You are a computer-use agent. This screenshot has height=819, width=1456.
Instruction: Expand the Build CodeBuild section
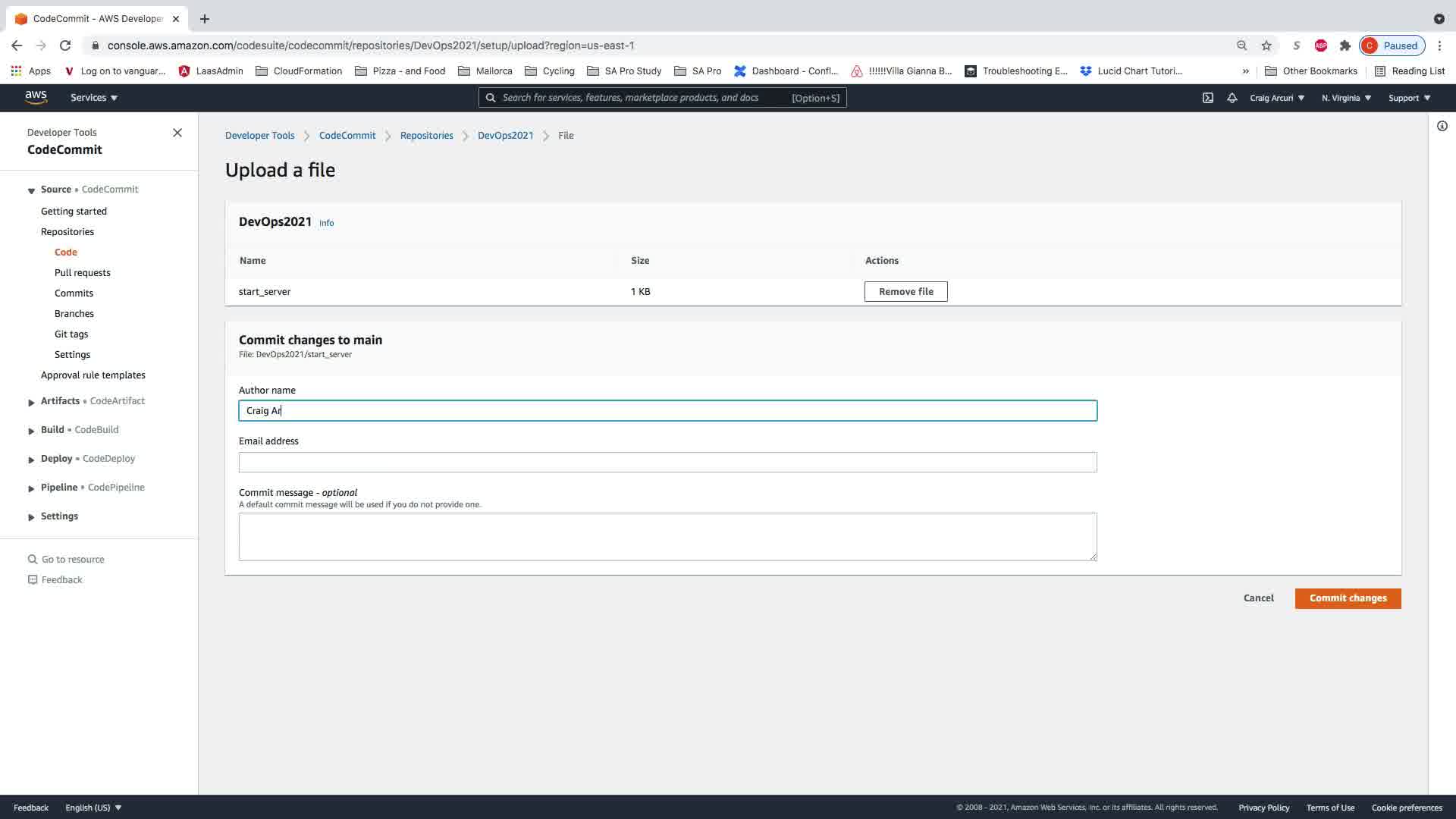(x=31, y=431)
